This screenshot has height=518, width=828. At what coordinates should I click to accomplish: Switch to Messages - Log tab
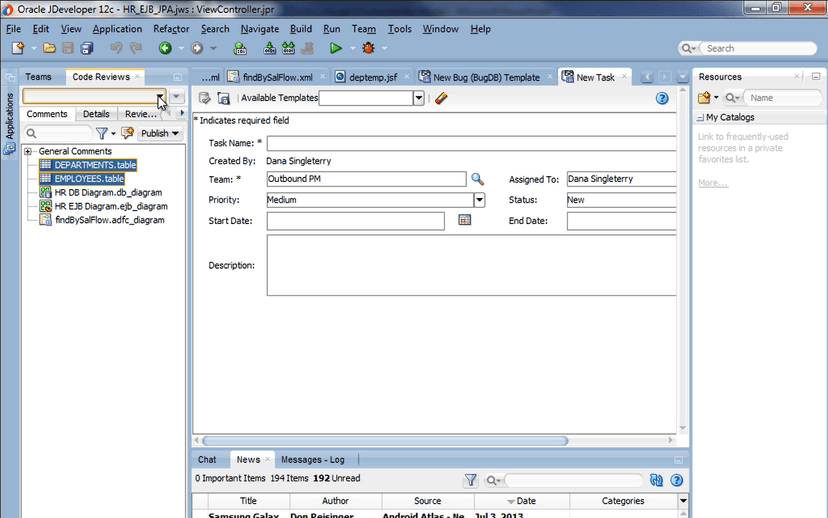coord(313,460)
